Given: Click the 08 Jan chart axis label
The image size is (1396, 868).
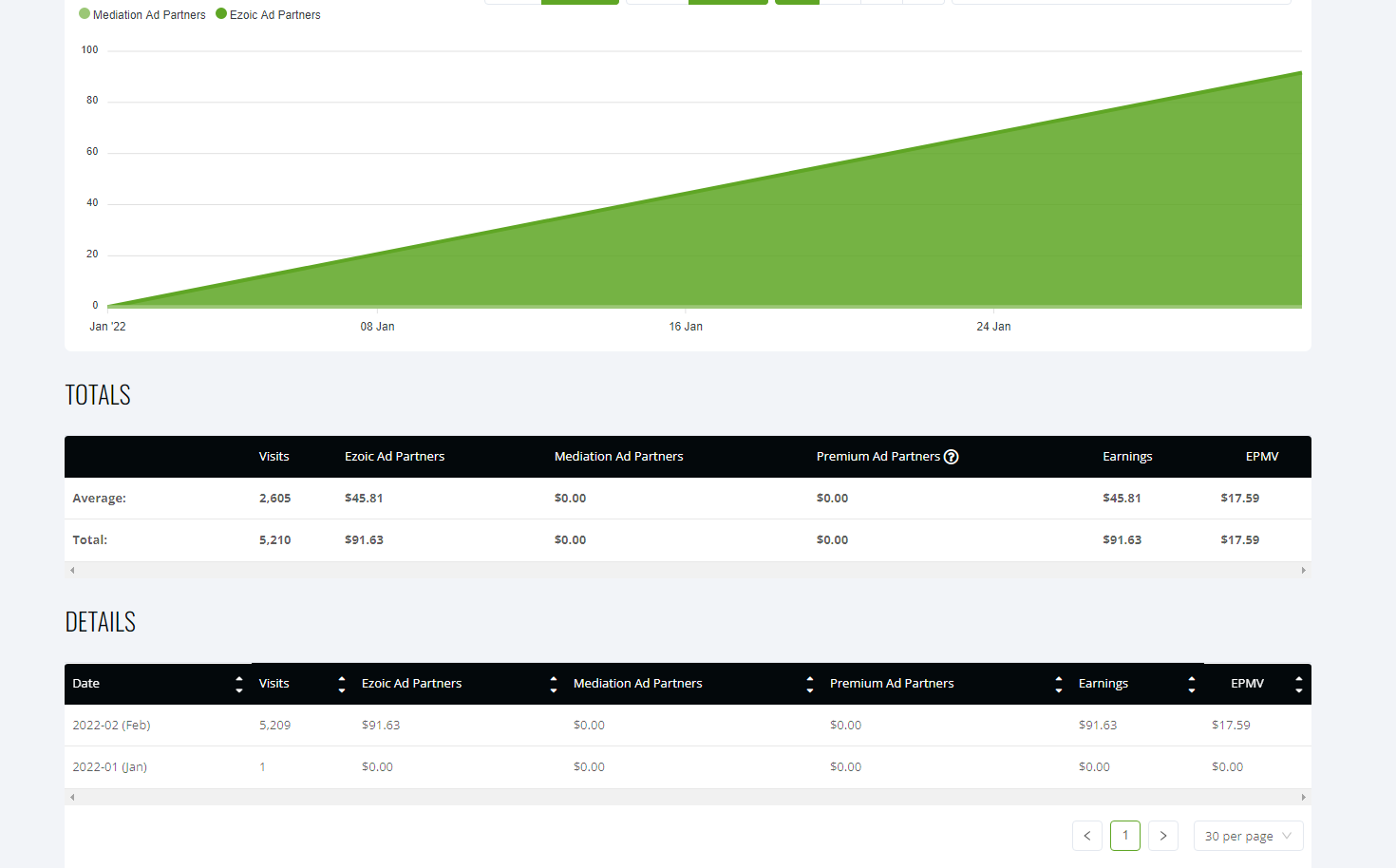Looking at the screenshot, I should click(x=377, y=327).
